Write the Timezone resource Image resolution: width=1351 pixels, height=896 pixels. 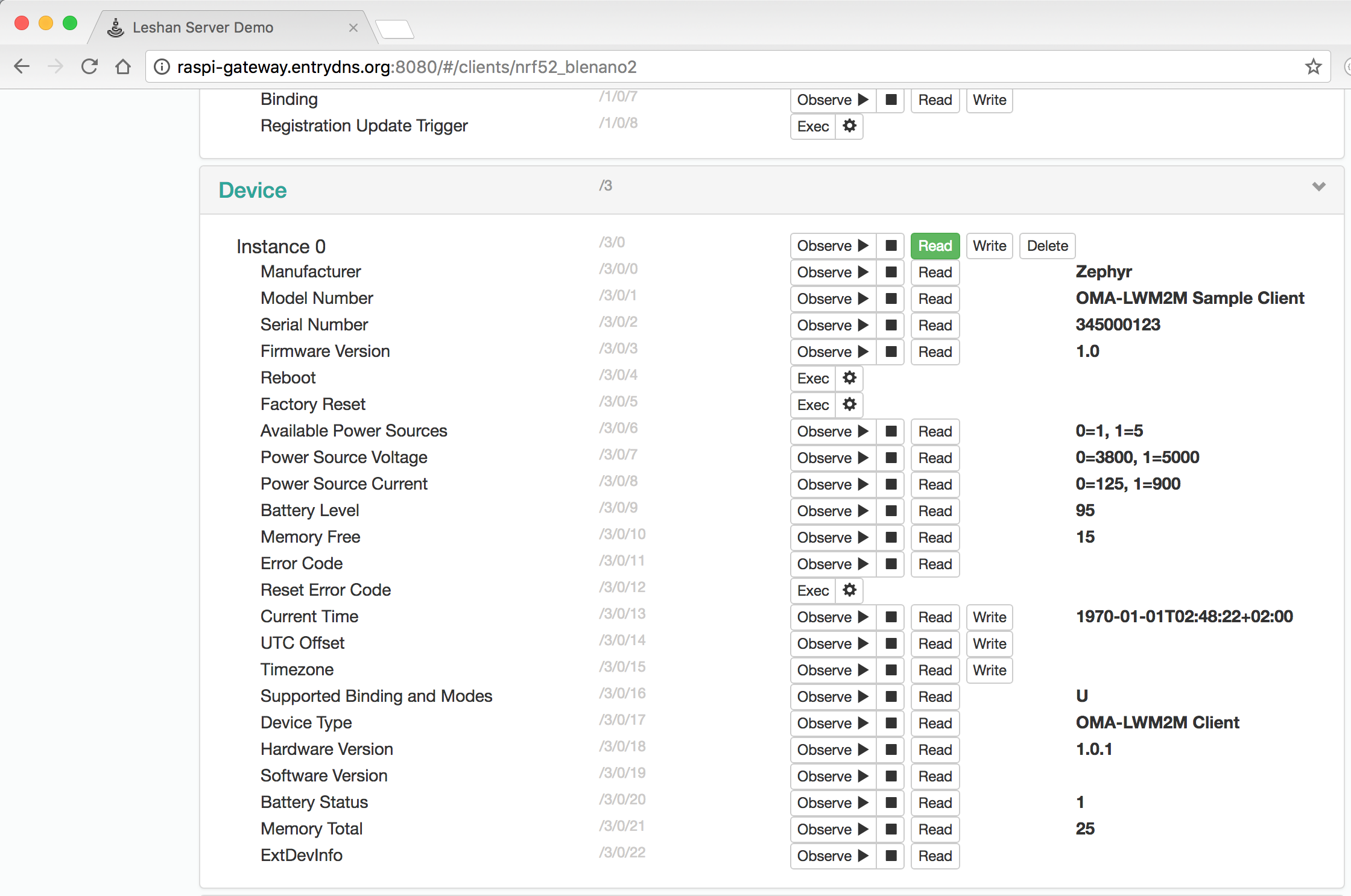pos(989,670)
